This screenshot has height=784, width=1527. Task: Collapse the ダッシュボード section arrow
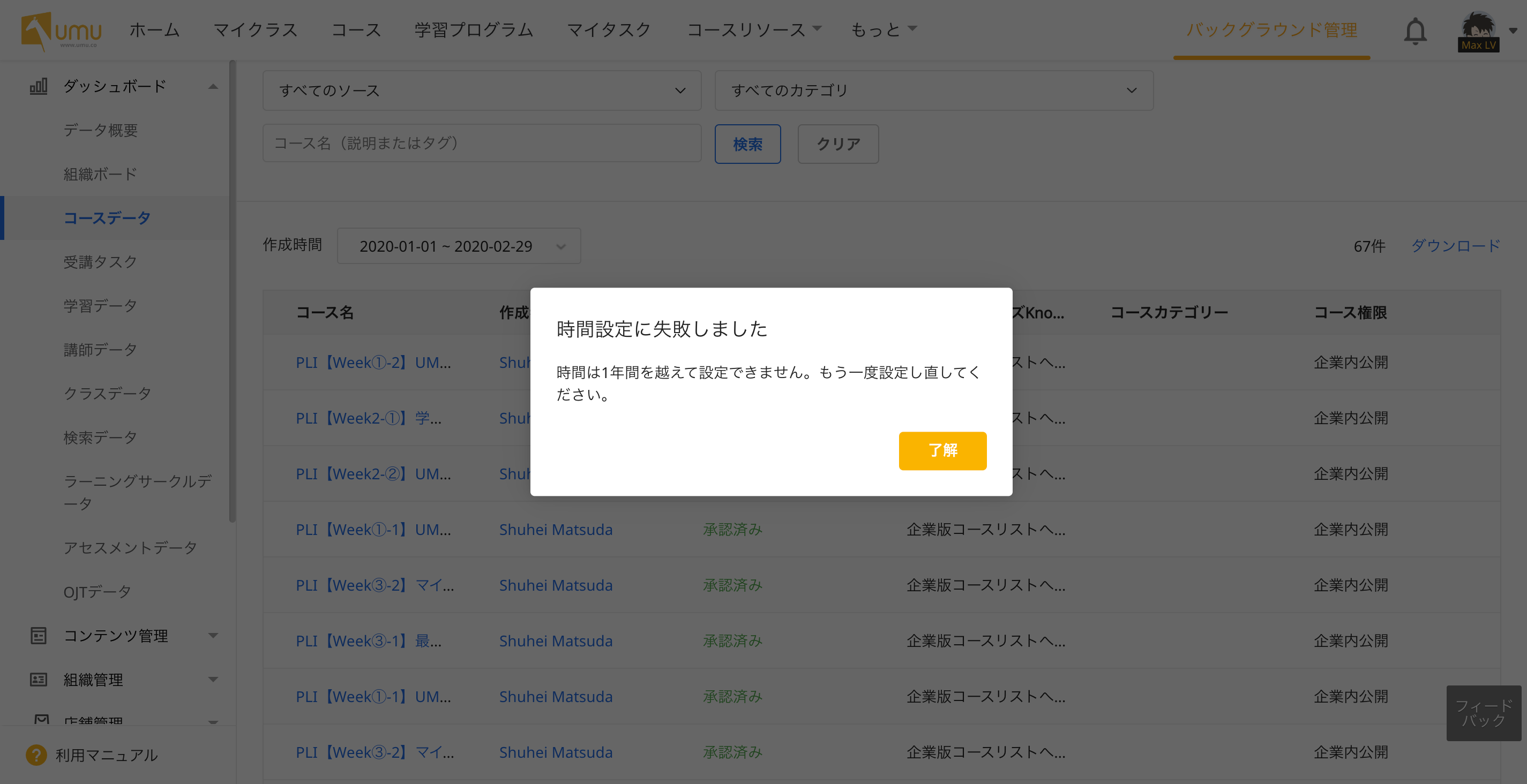pos(213,87)
